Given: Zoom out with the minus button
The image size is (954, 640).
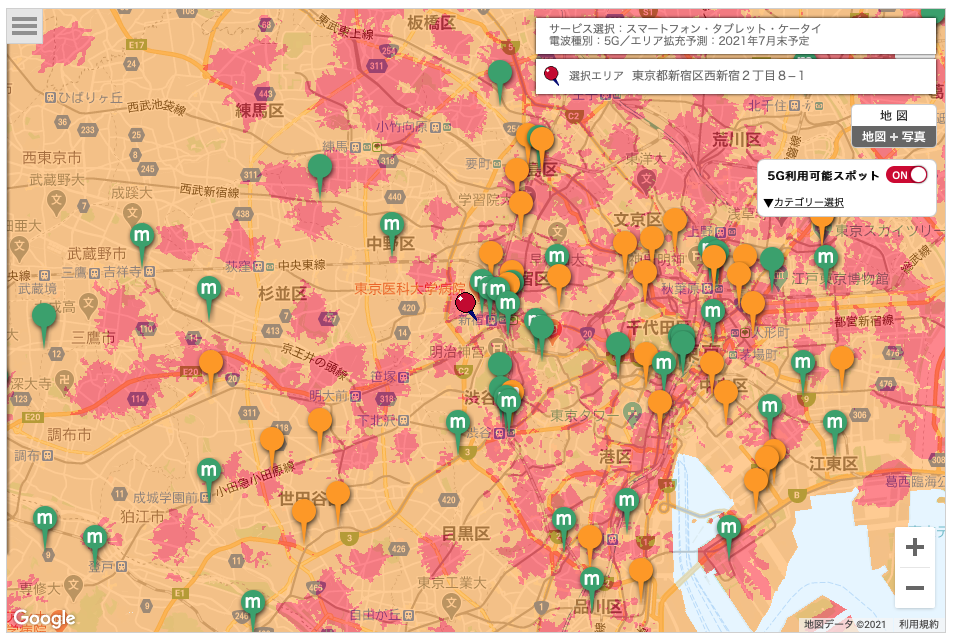Looking at the screenshot, I should 914,588.
